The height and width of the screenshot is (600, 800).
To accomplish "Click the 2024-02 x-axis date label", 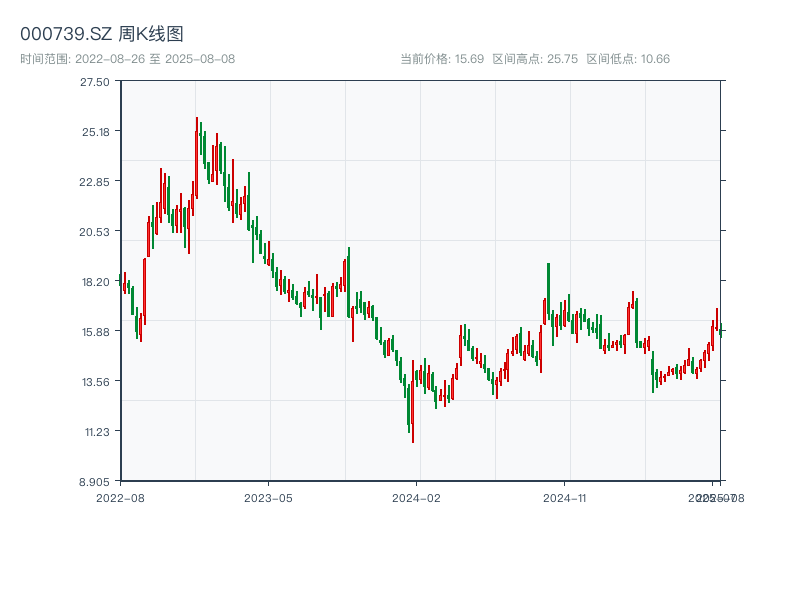I will pyautogui.click(x=417, y=497).
